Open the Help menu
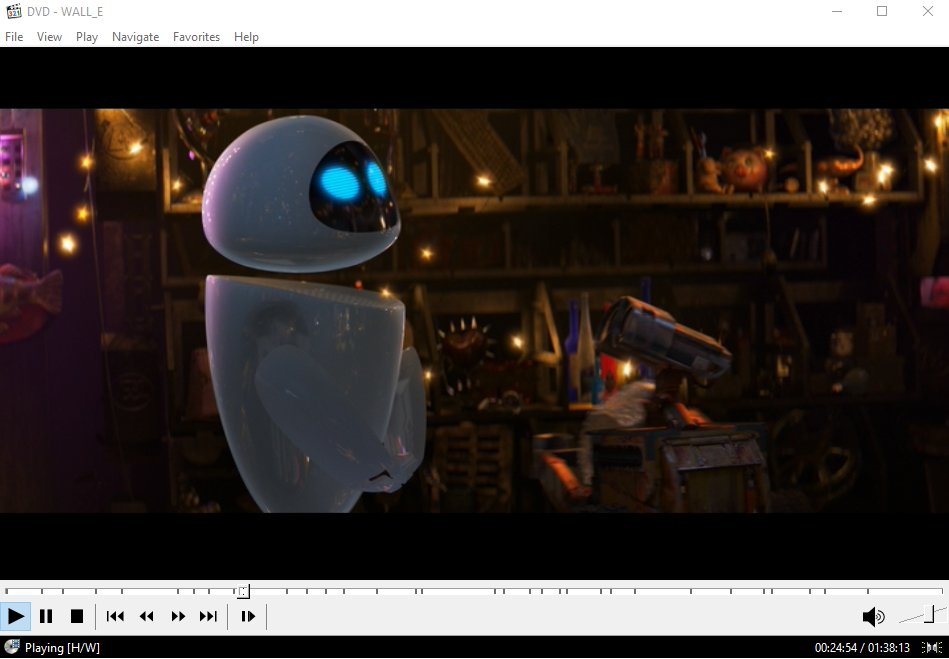 pos(246,37)
